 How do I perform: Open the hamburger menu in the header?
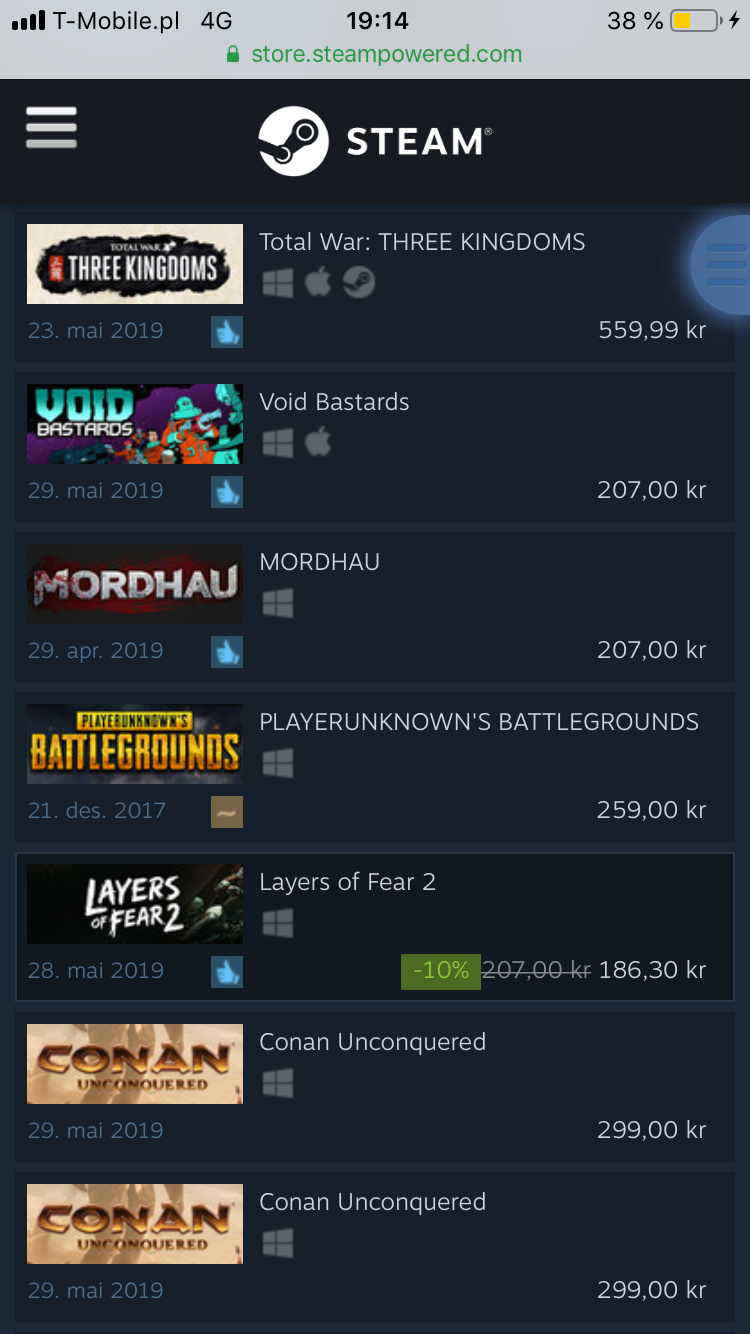51,127
